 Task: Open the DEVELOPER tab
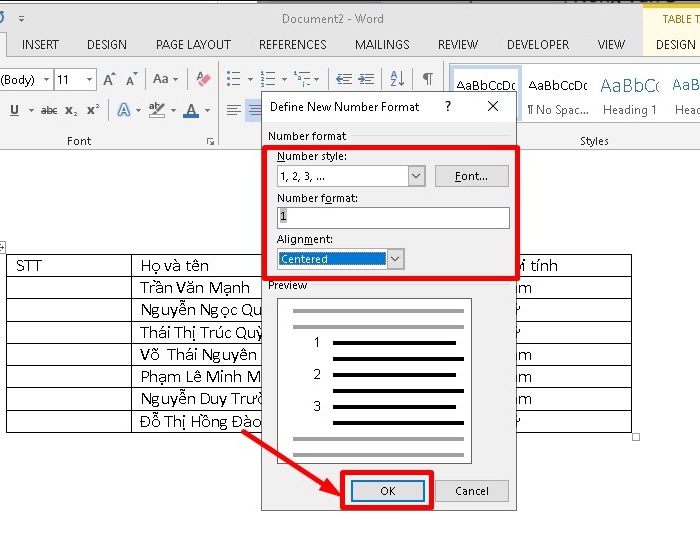[538, 45]
